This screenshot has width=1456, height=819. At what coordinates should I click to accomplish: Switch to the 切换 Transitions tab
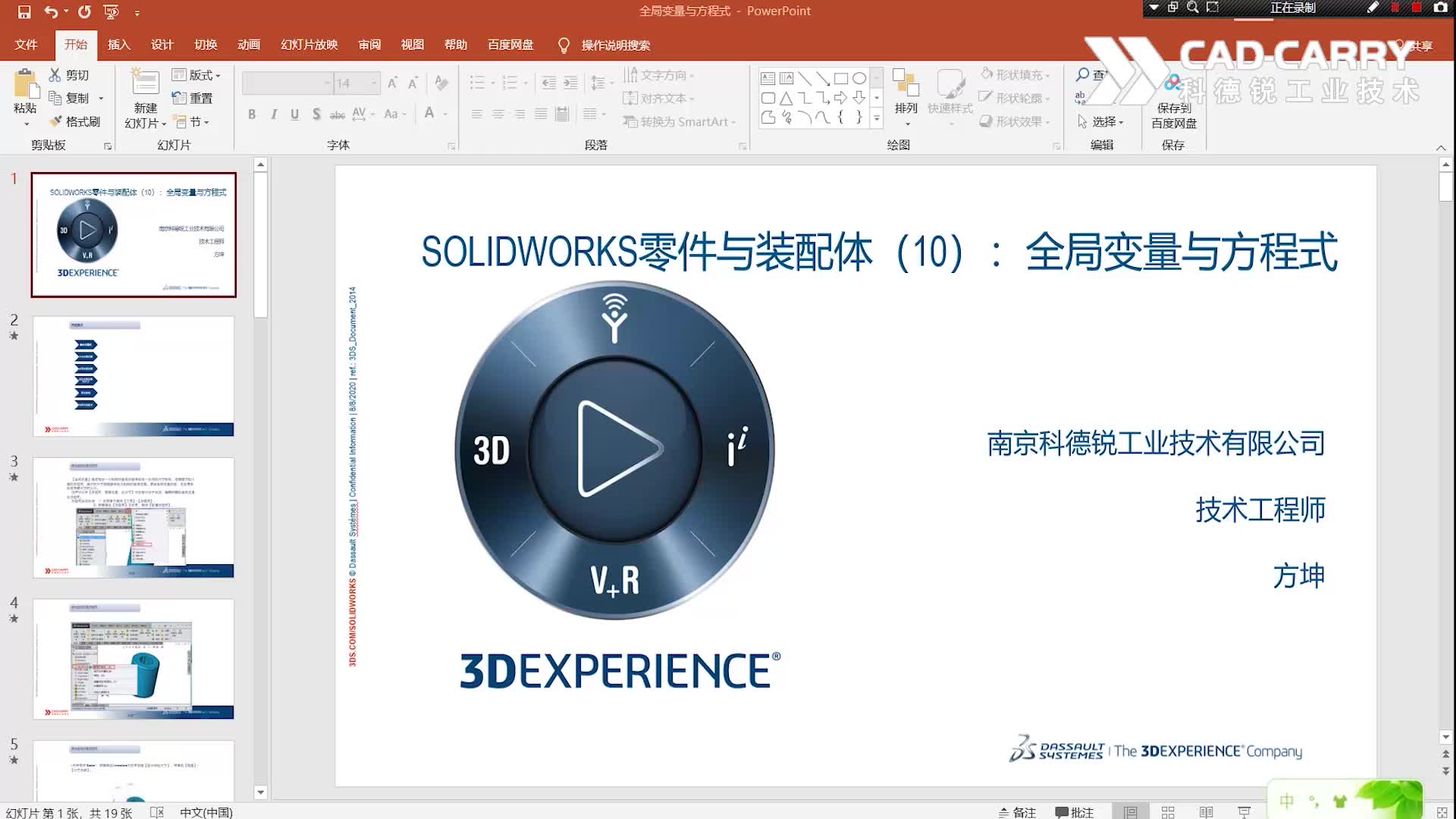(206, 45)
